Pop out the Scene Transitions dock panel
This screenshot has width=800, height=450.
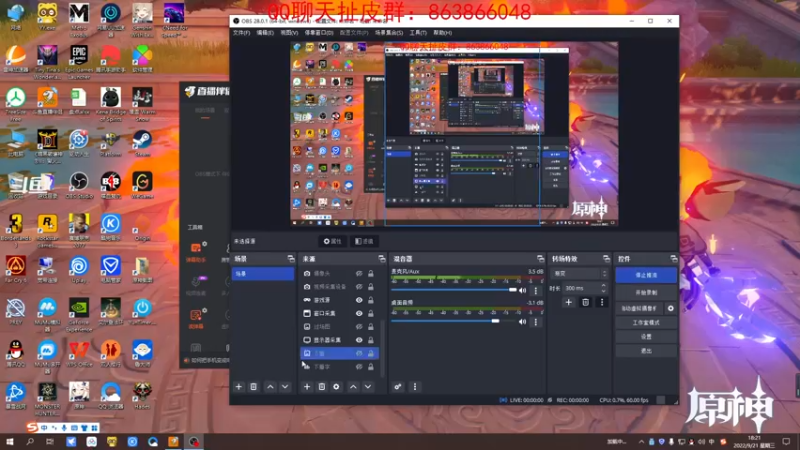[606, 259]
